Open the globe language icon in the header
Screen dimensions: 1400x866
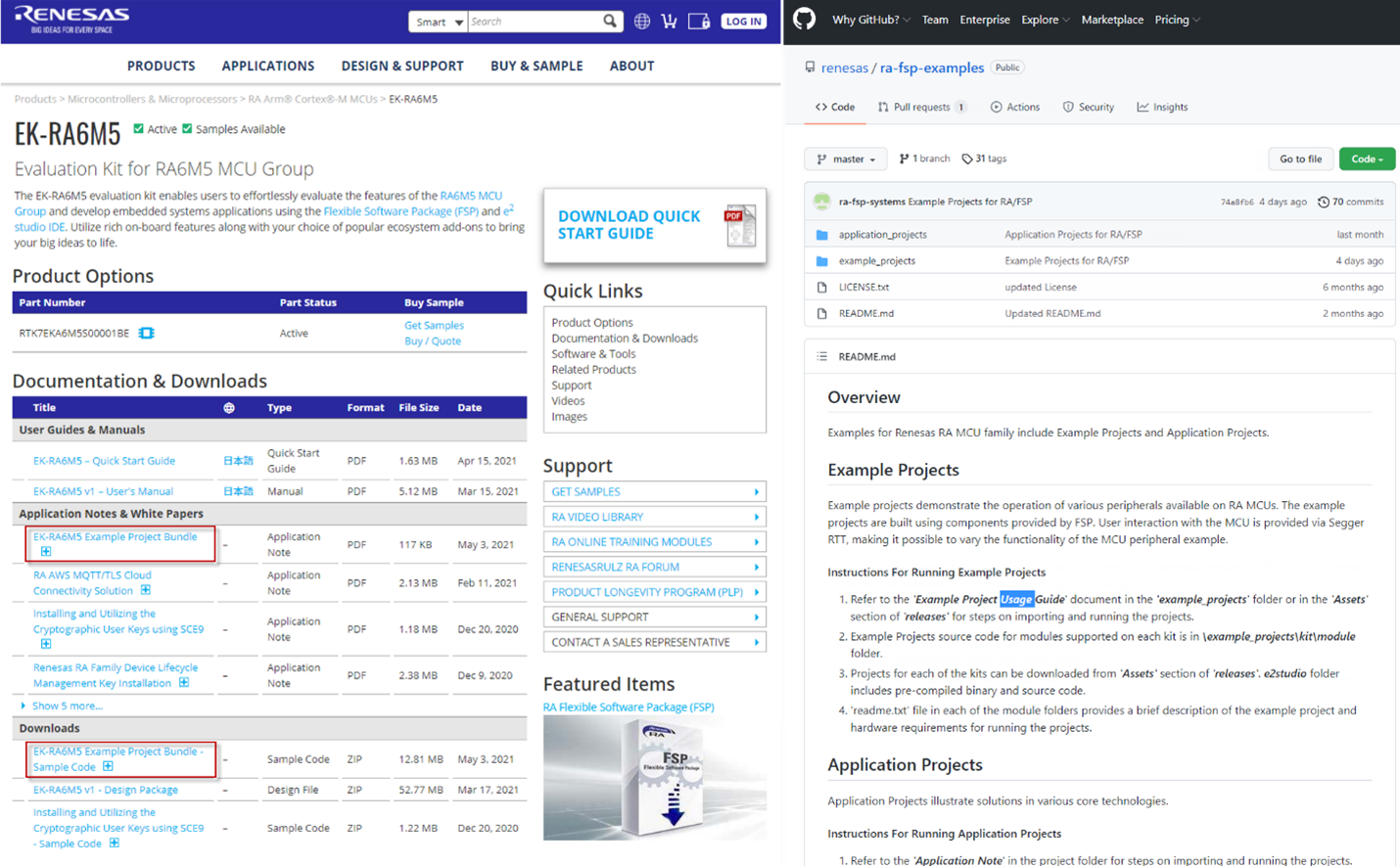click(642, 21)
